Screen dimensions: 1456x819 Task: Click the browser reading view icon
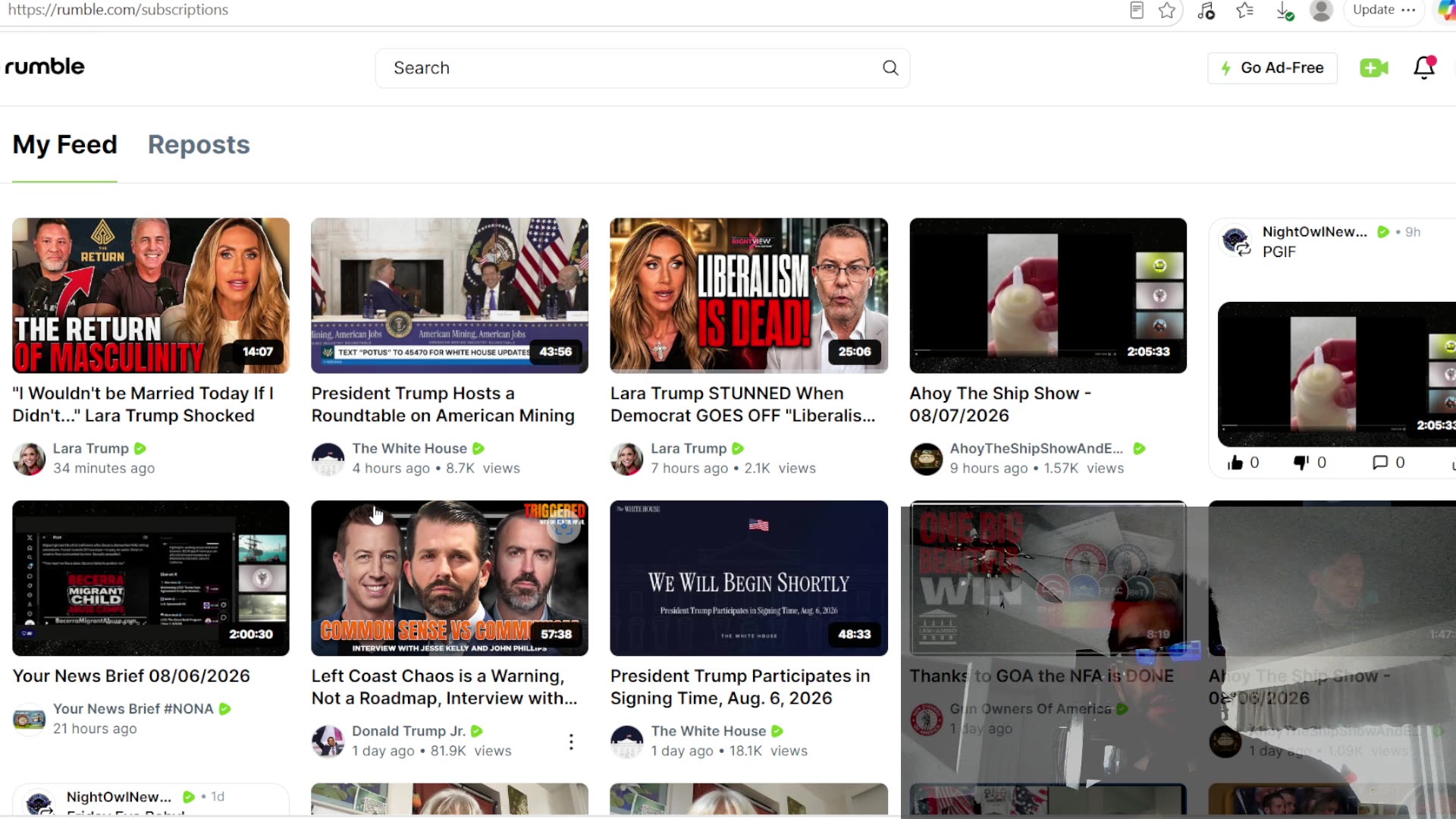click(1136, 11)
